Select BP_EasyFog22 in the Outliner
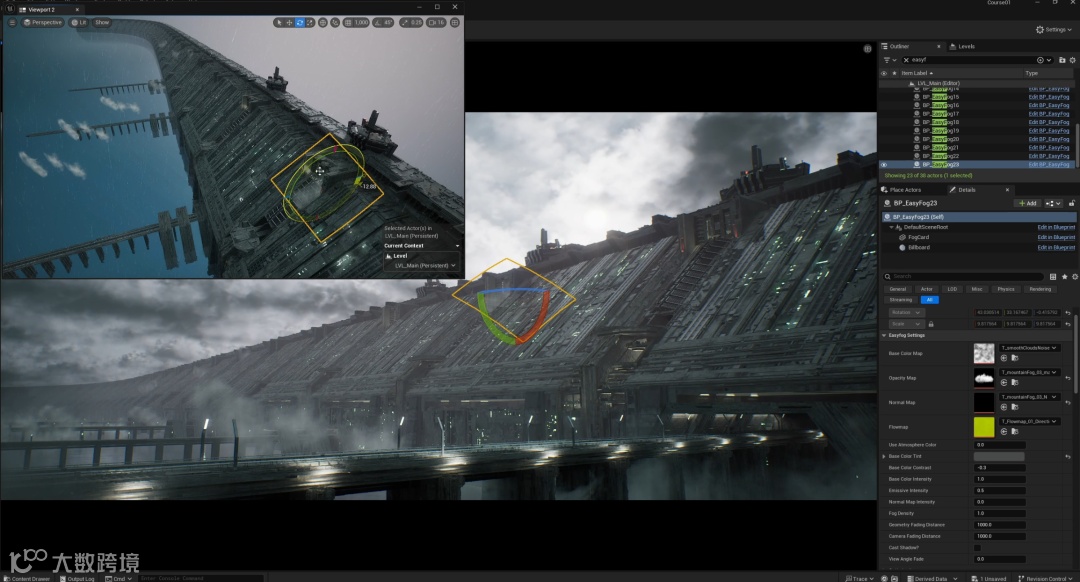 [941, 156]
